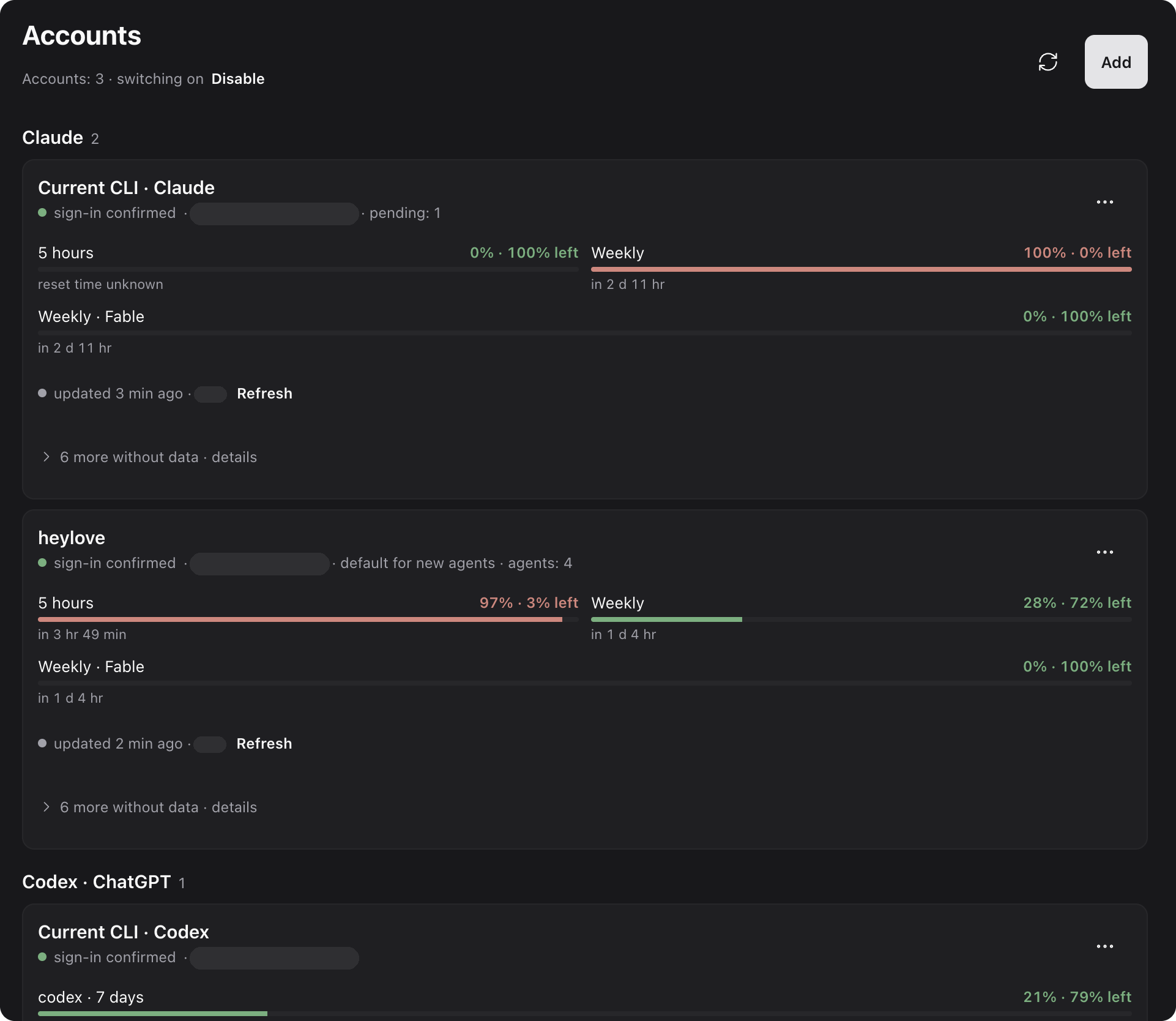Open the three-dot menu for Current CLI · Codex
Viewport: 1176px width, 1021px height.
click(1105, 946)
